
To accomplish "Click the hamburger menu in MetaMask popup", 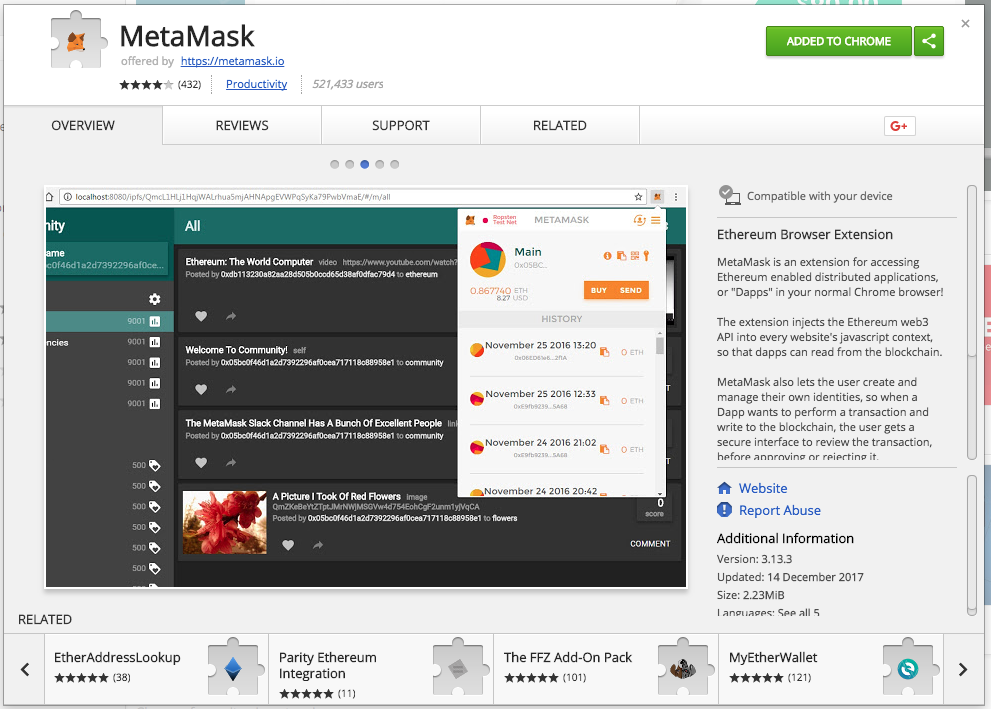I will tap(655, 220).
